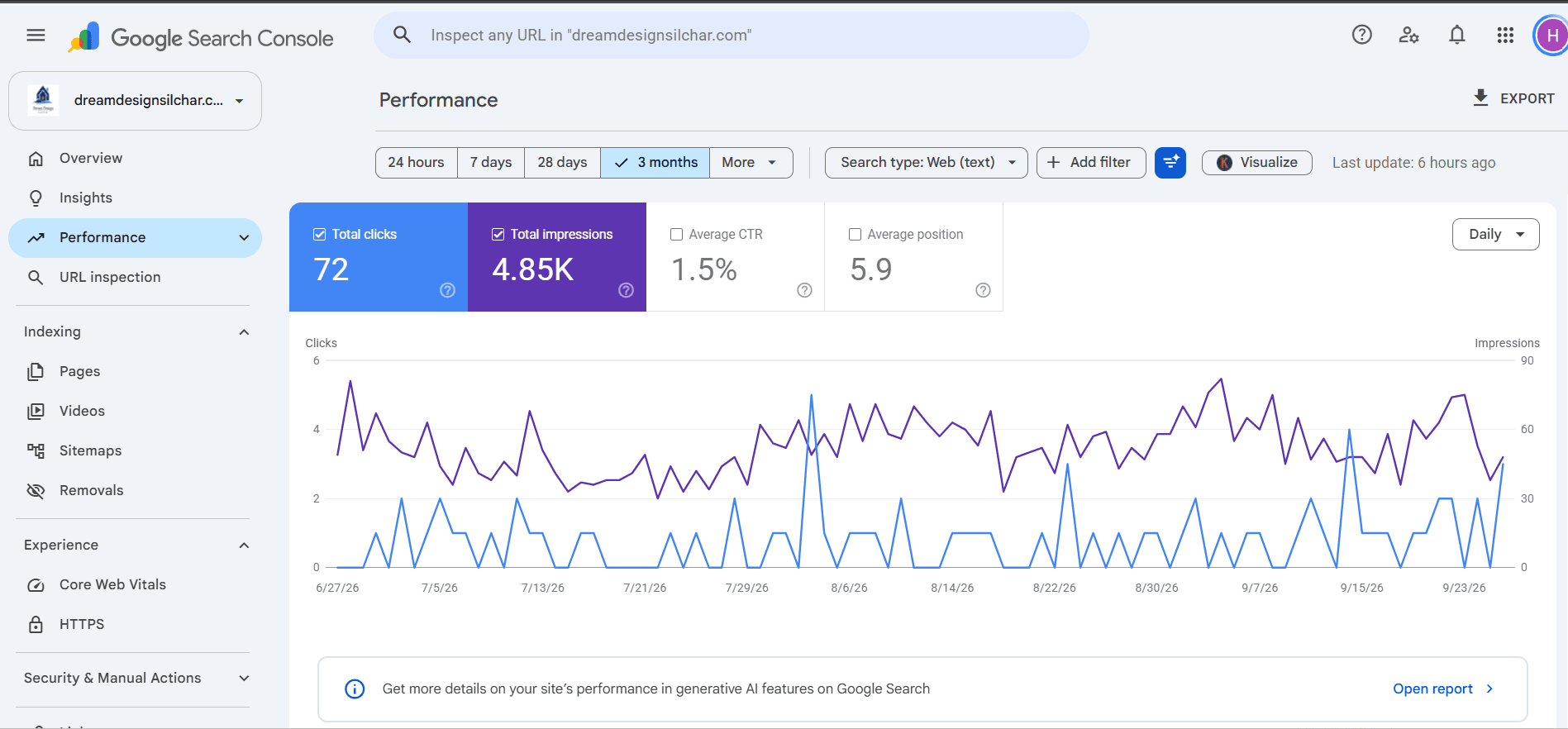
Task: Click the Insights lightbulb icon
Action: (x=36, y=198)
